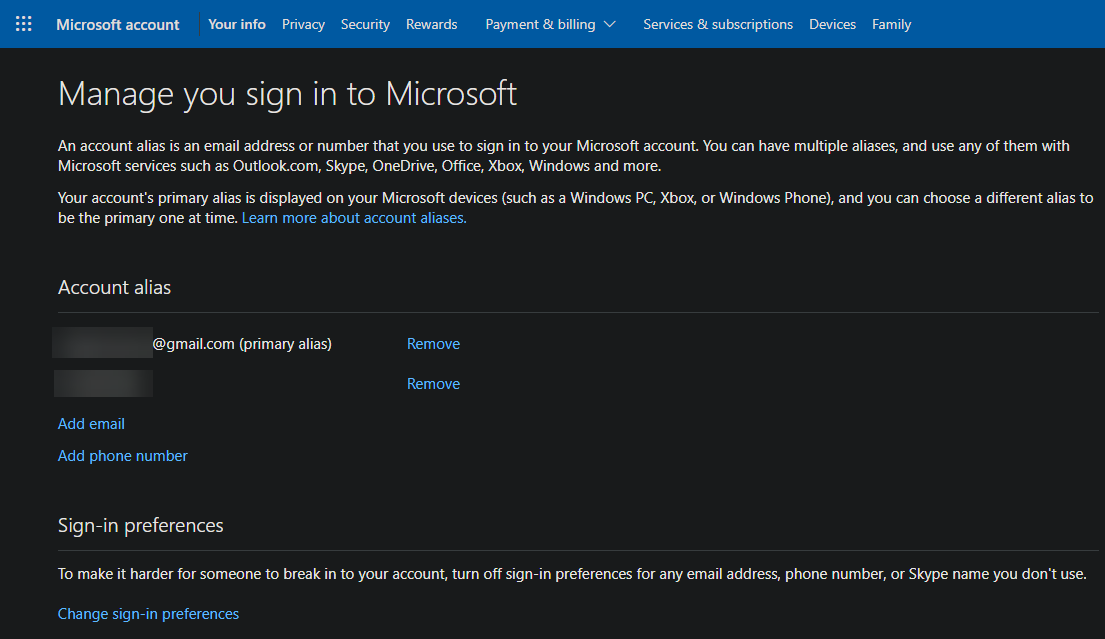Open the Rewards section

(431, 24)
